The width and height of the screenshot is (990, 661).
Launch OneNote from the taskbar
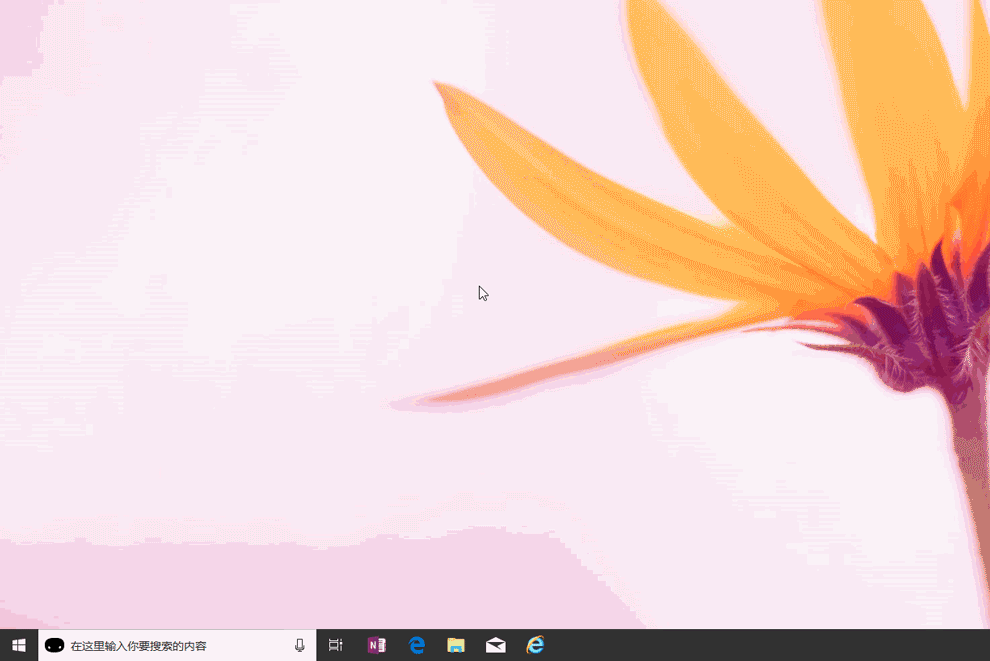[x=375, y=645]
